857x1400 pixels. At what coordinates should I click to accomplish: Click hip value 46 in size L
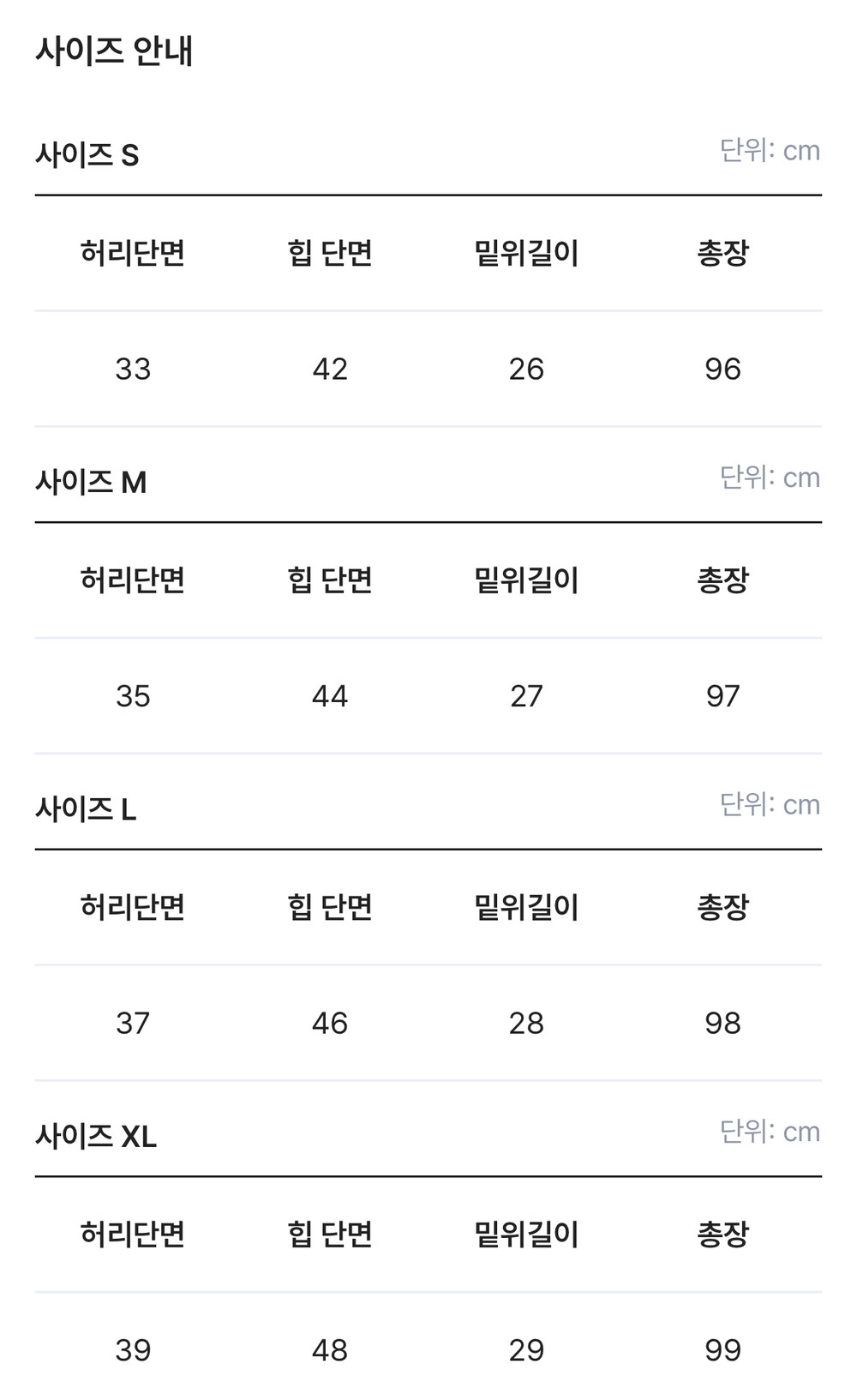[330, 1023]
